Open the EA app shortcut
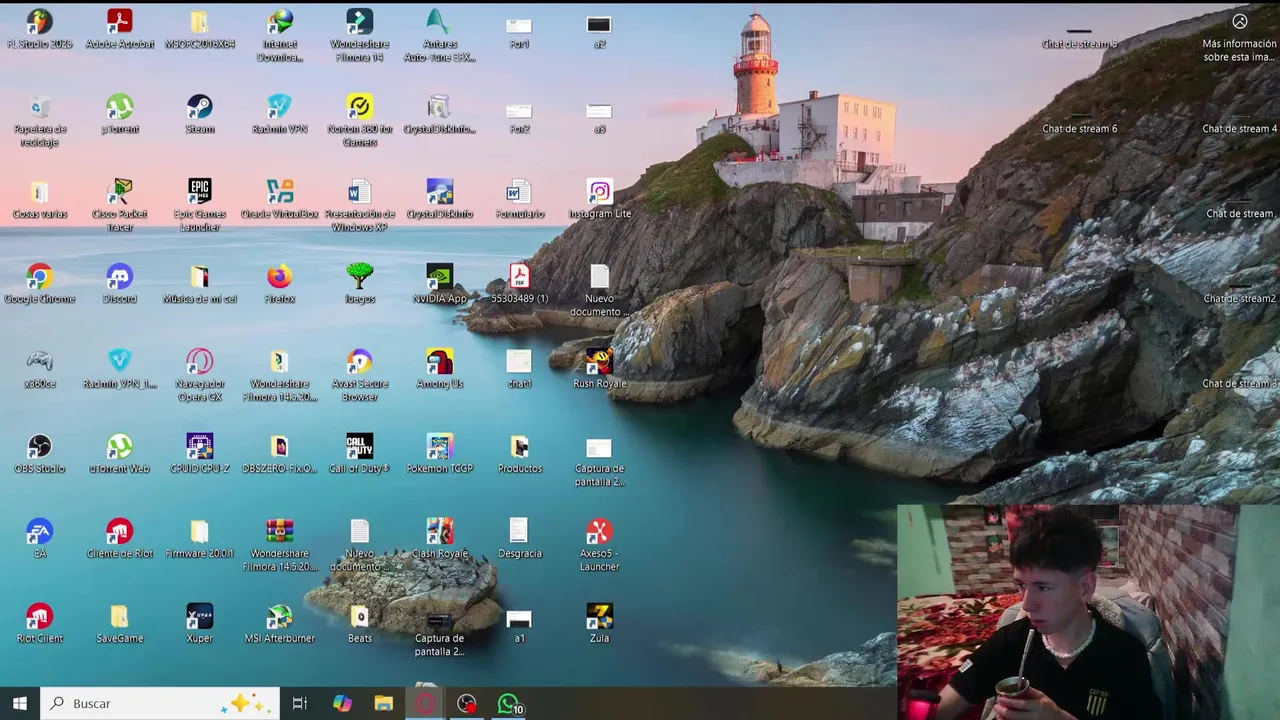This screenshot has height=720, width=1280. pos(40,539)
